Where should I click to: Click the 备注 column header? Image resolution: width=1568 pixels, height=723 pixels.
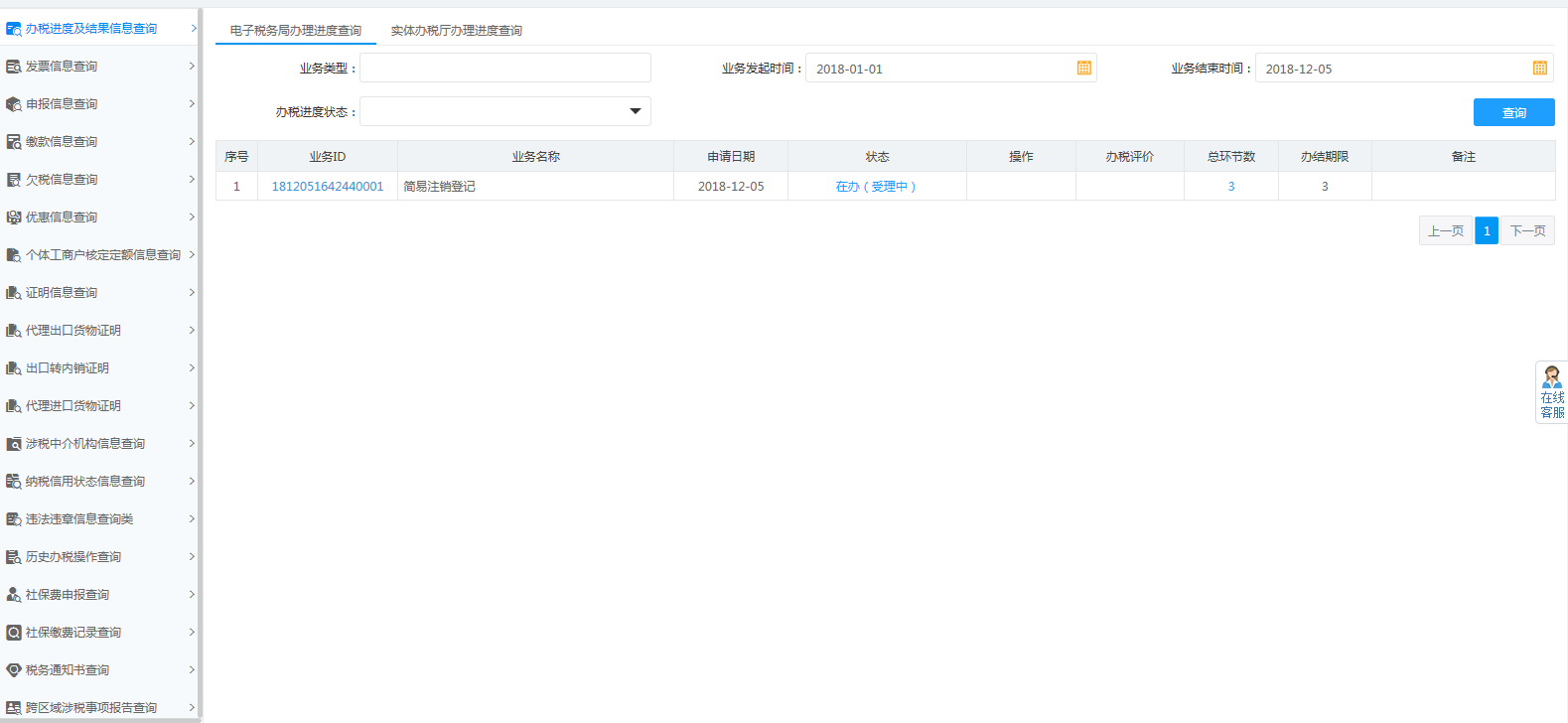point(1464,157)
